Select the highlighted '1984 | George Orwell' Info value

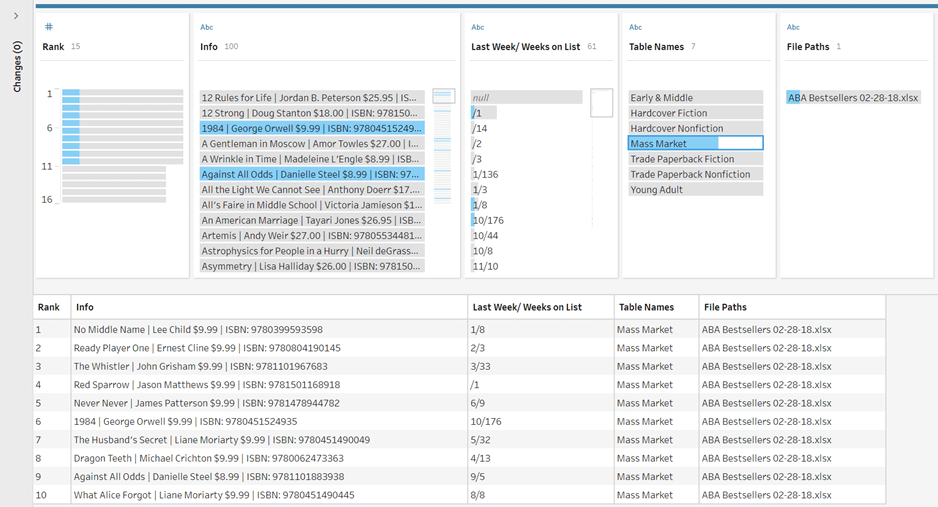pos(312,128)
